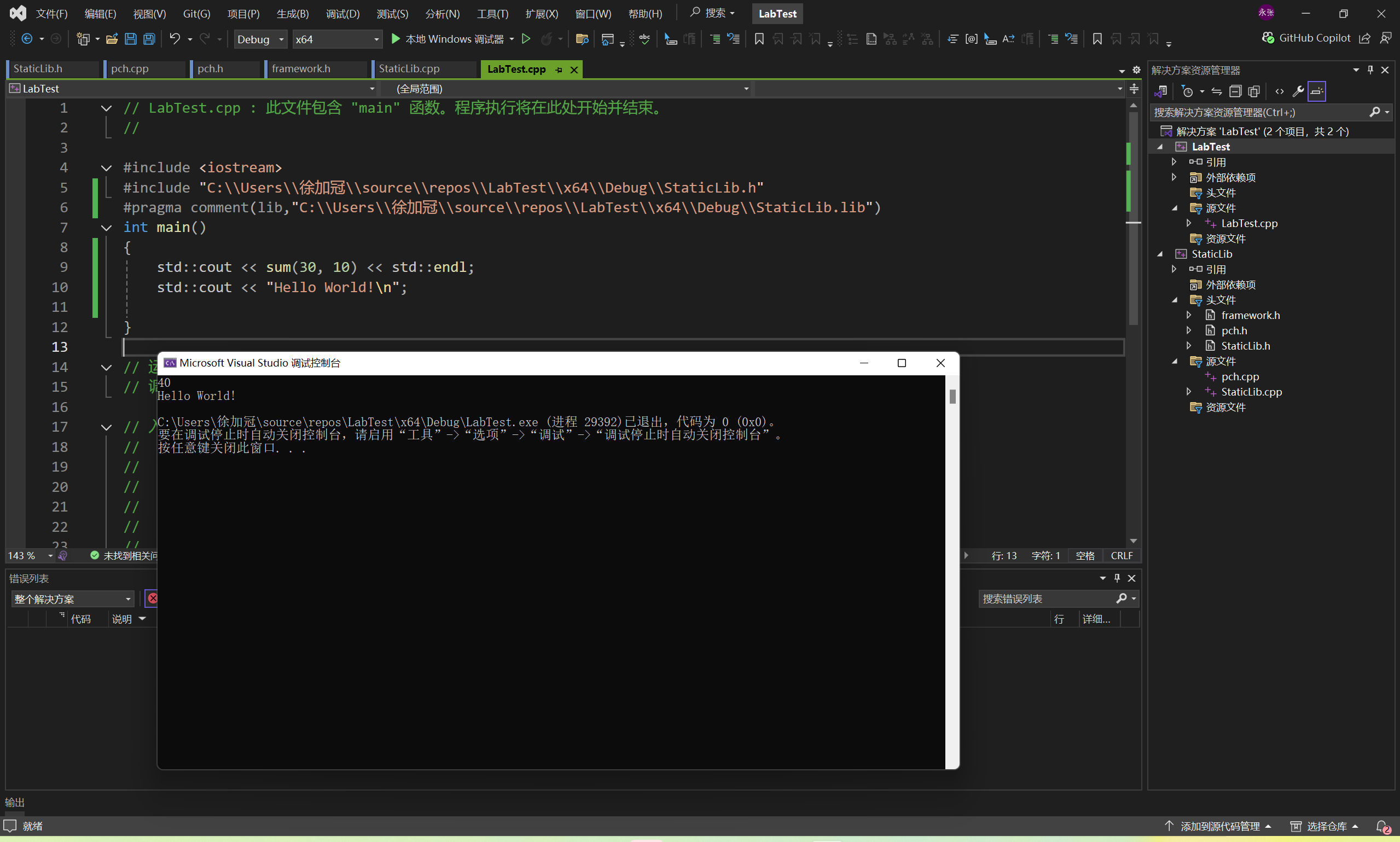Click the user account avatar

click(1266, 13)
